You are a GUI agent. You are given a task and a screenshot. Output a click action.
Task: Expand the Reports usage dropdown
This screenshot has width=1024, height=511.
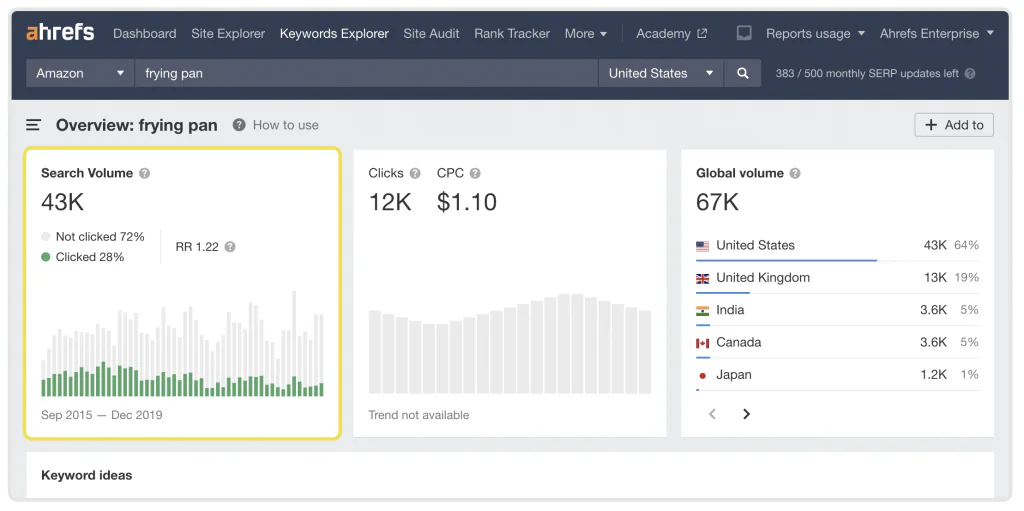(x=815, y=33)
